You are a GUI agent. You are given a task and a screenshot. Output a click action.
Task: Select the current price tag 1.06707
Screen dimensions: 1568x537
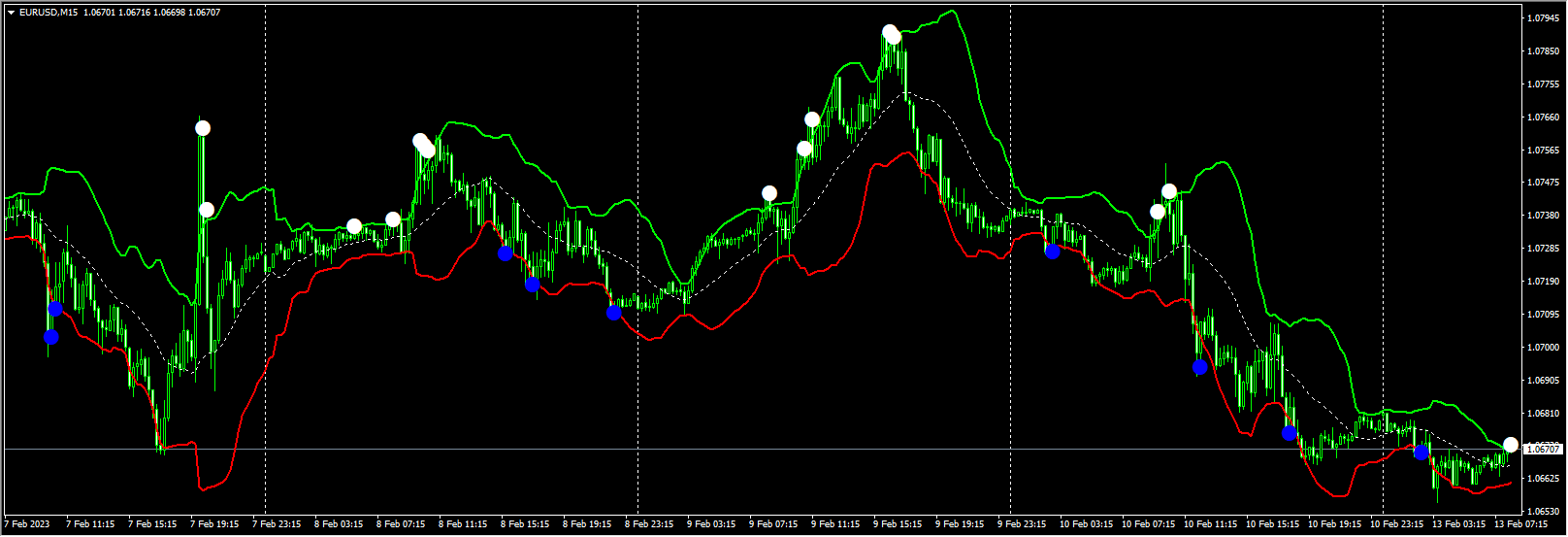coord(1542,449)
